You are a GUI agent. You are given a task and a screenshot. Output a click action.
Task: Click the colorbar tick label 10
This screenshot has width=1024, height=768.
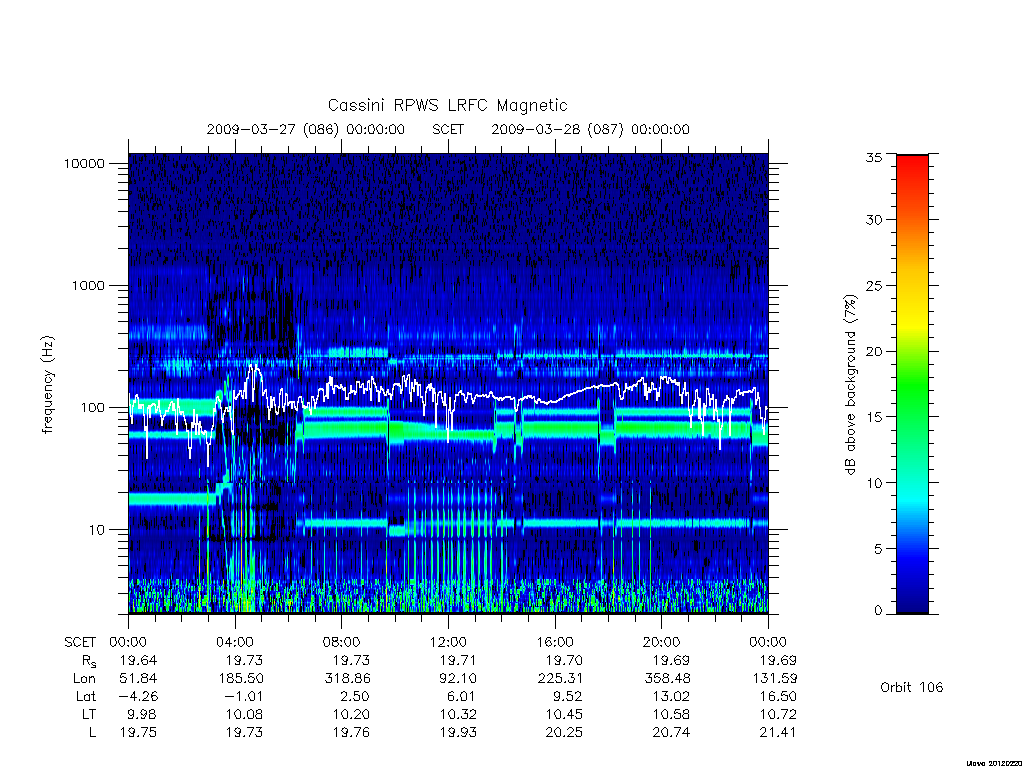click(874, 483)
